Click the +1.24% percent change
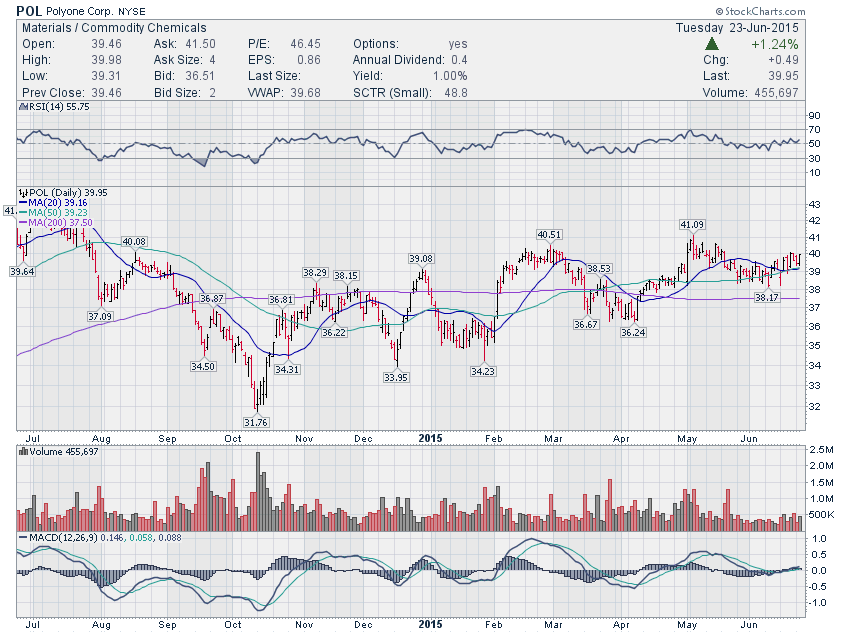This screenshot has width=850, height=633. (x=774, y=44)
